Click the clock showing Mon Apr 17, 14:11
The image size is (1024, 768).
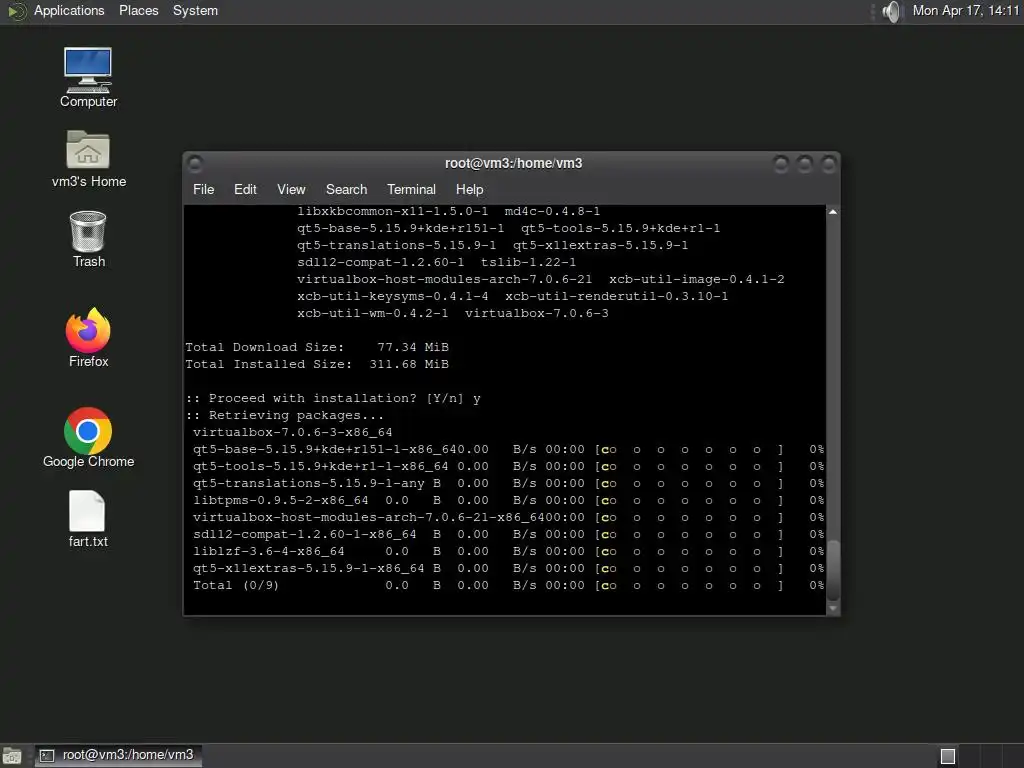click(966, 10)
